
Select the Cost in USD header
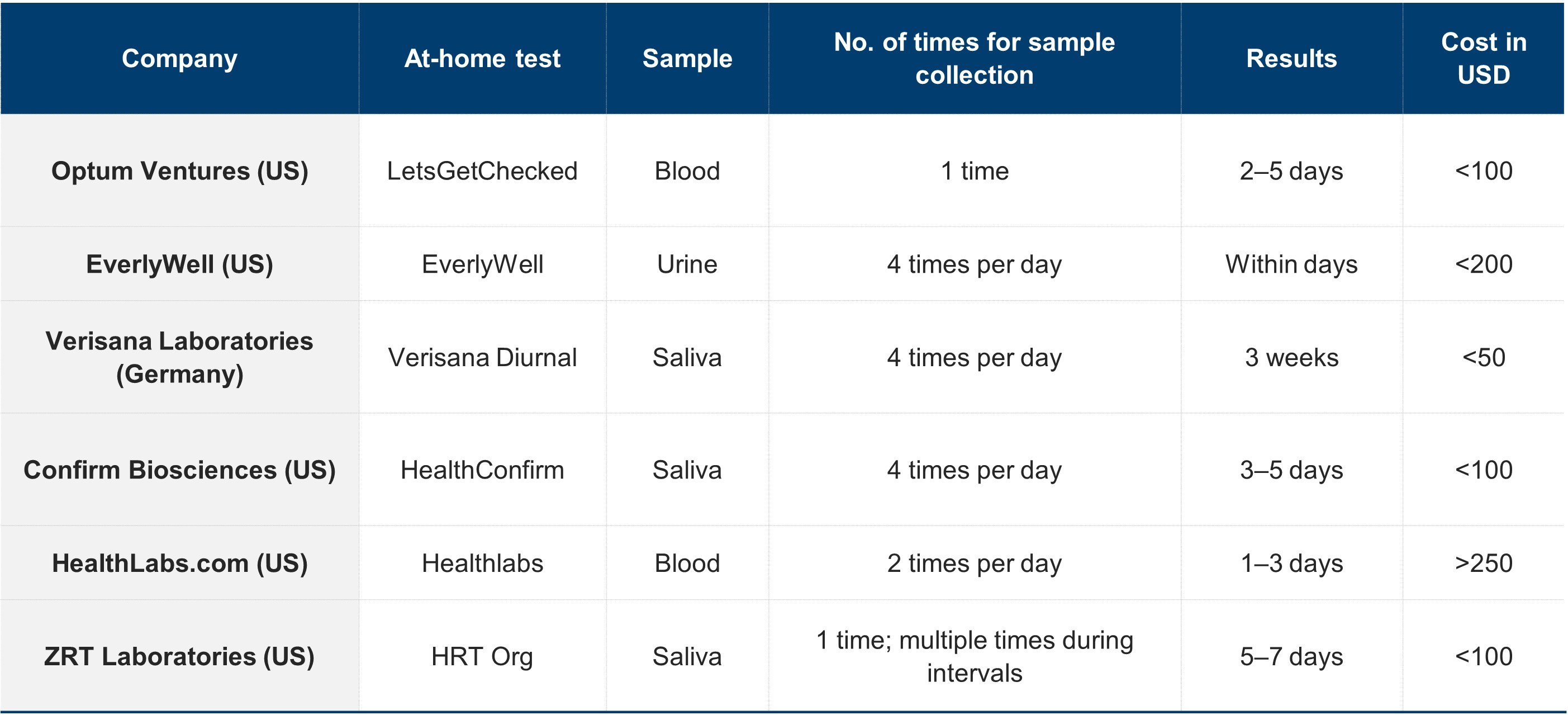tap(1484, 59)
